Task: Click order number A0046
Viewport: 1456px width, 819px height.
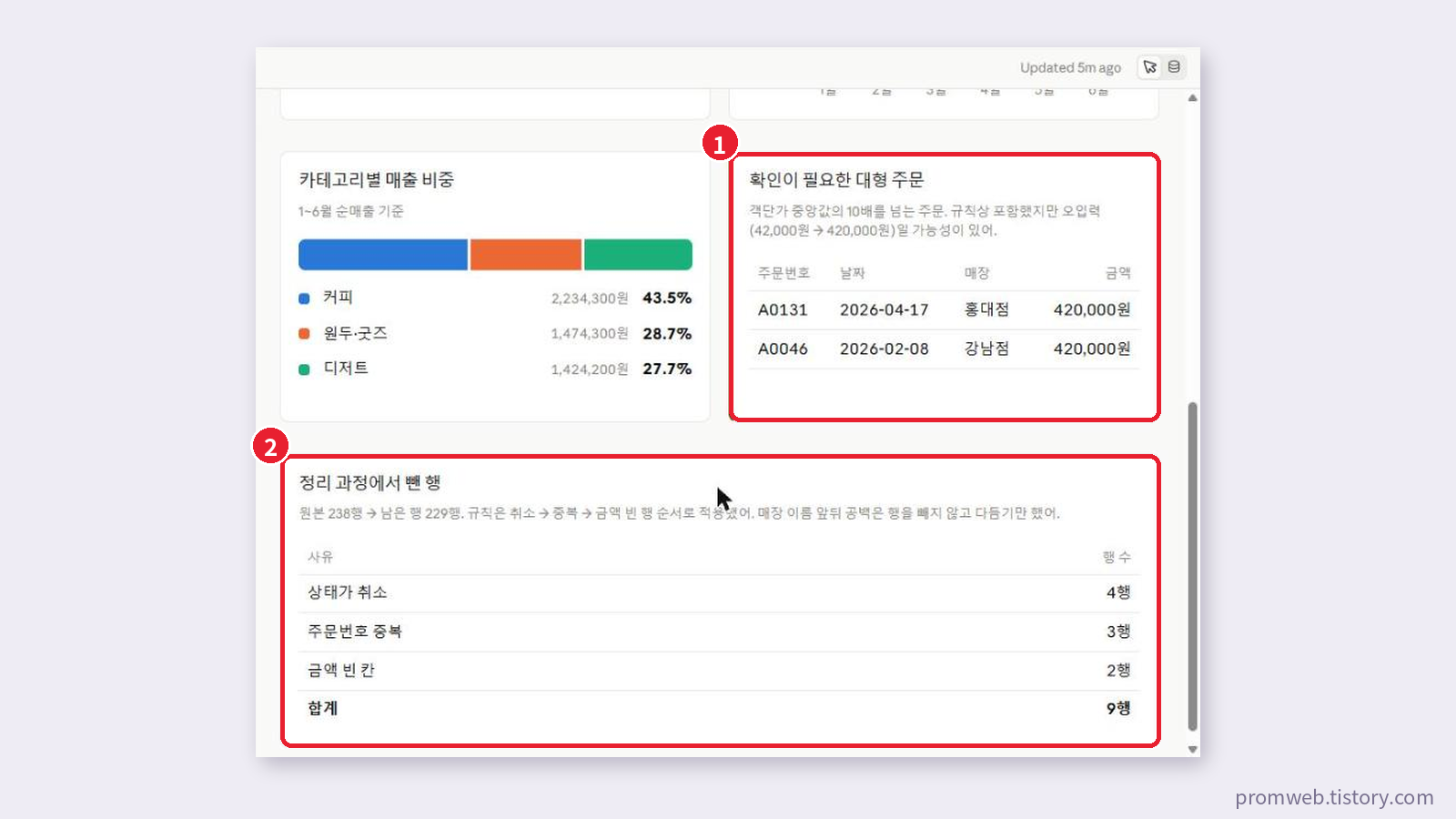Action: pyautogui.click(x=783, y=349)
